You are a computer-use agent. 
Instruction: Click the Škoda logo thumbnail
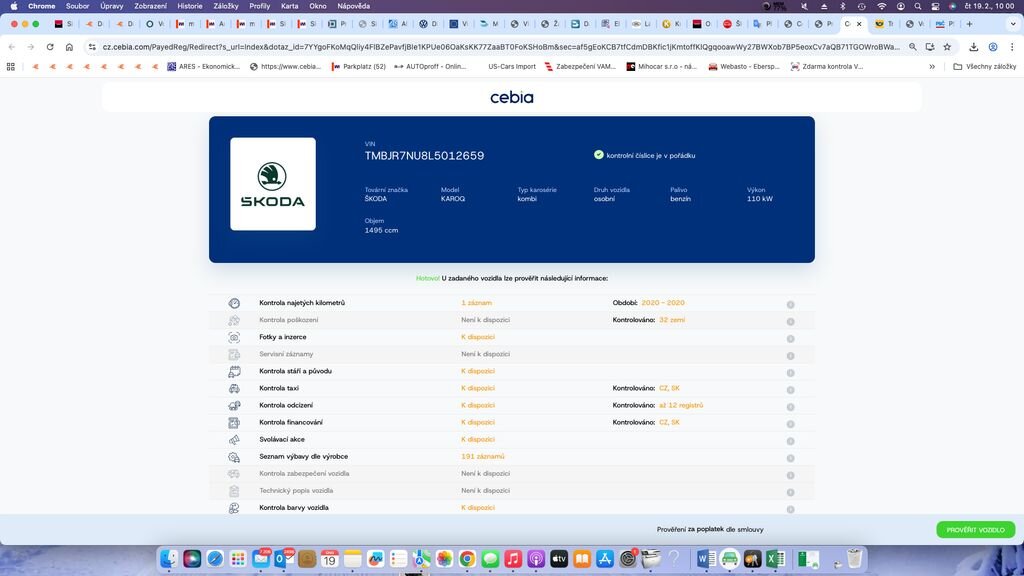pos(273,184)
